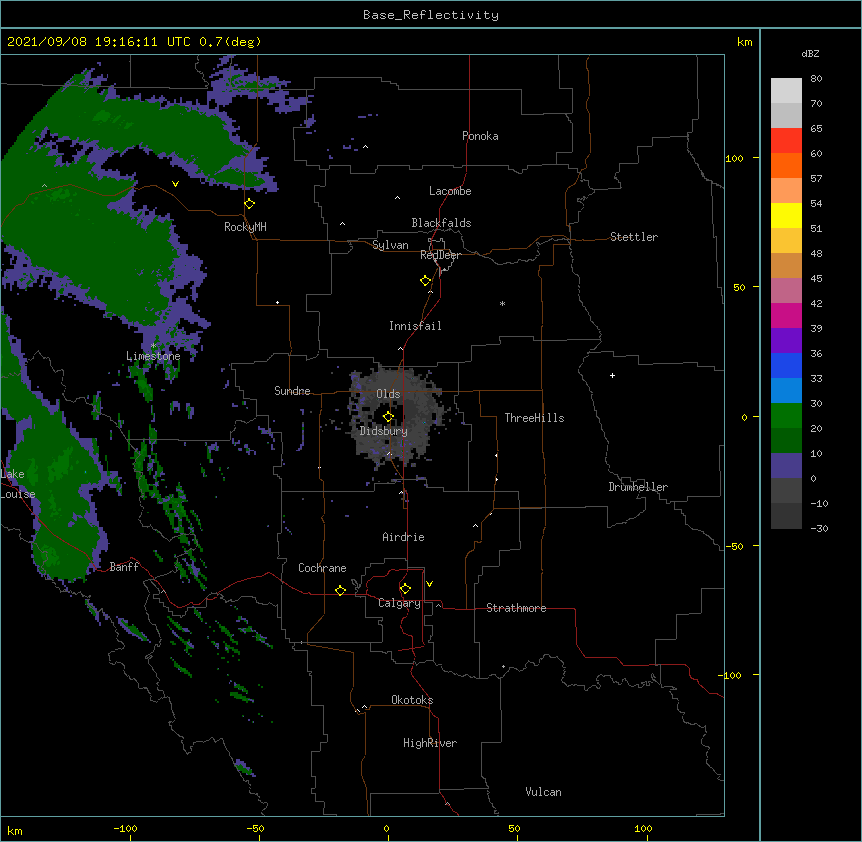Click the km label in top right corner
Viewport: 862px width, 842px height.
(x=745, y=42)
